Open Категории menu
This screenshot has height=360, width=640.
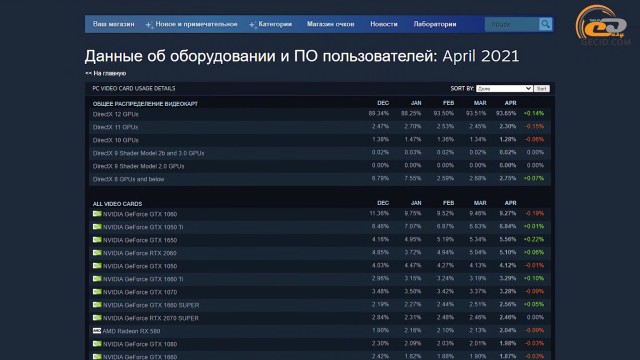275,24
